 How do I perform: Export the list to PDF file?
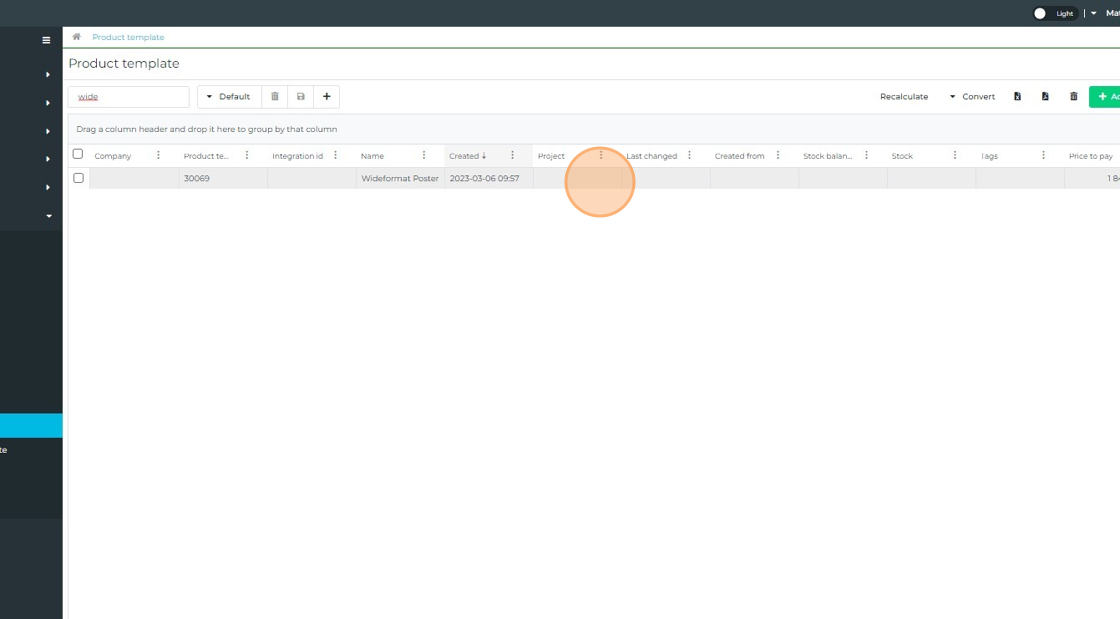coord(1045,97)
